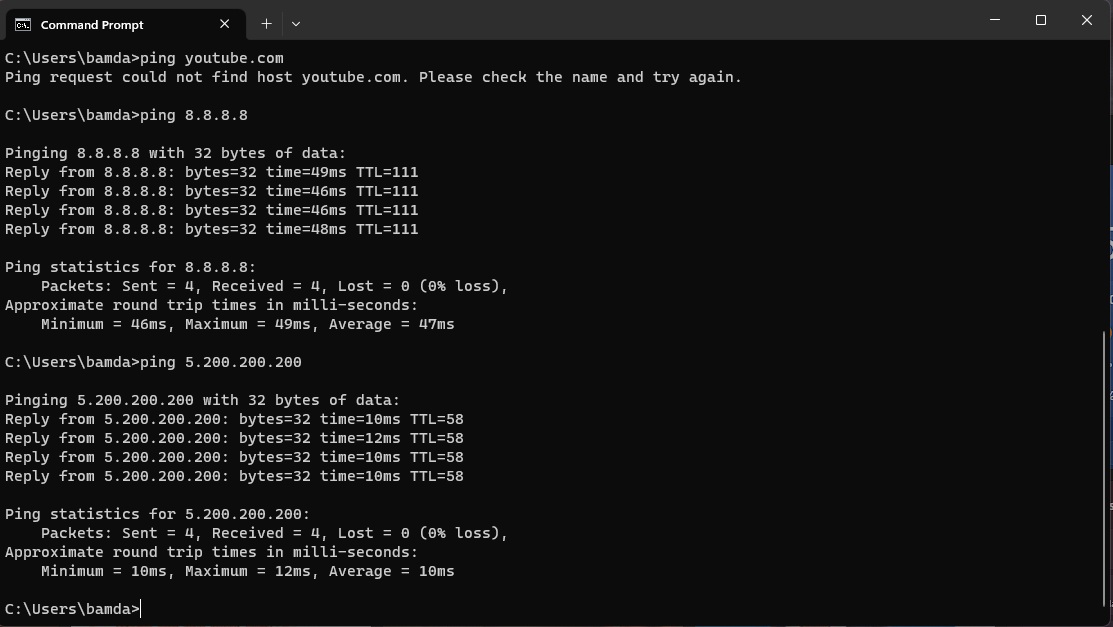Minimize the terminal window

995,20
